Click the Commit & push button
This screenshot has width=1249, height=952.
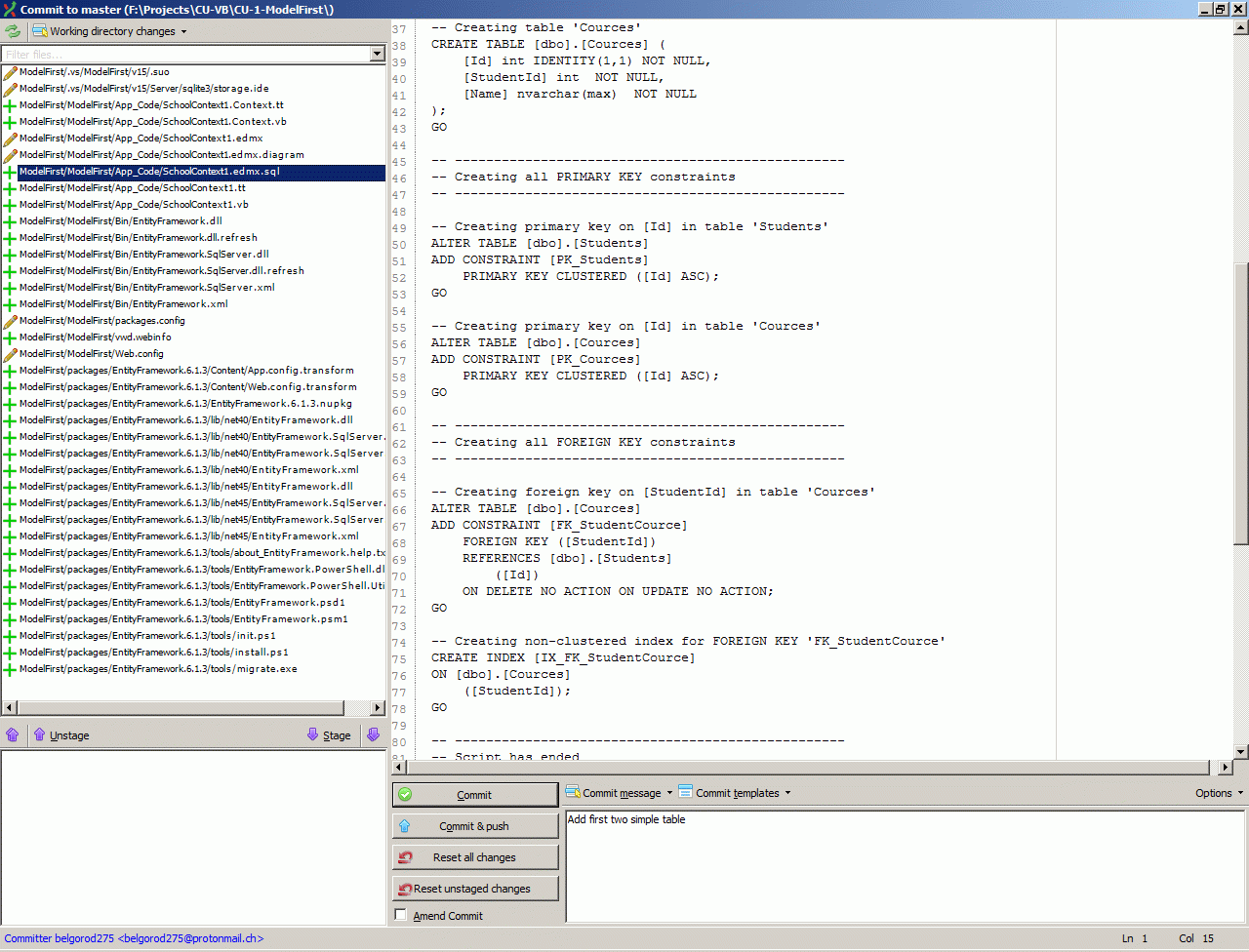475,826
